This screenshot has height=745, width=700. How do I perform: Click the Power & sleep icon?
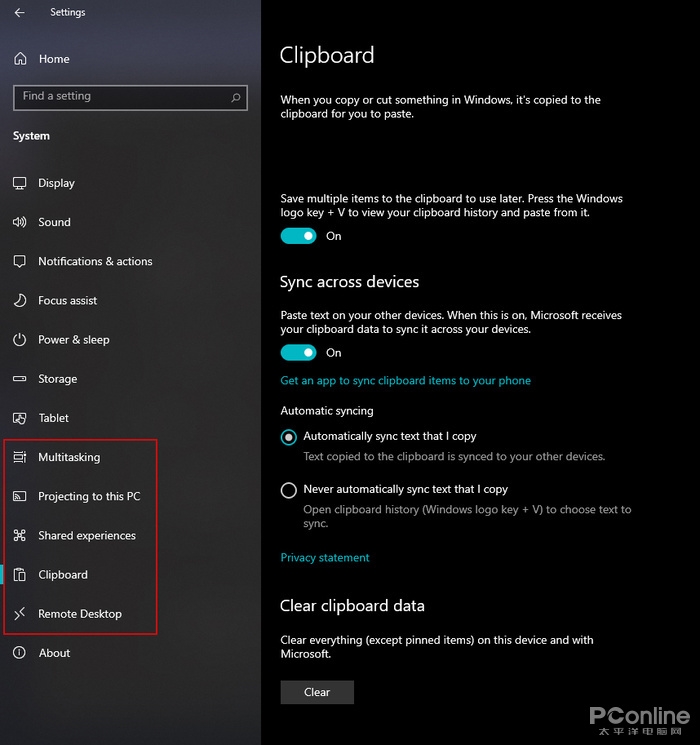click(x=20, y=340)
